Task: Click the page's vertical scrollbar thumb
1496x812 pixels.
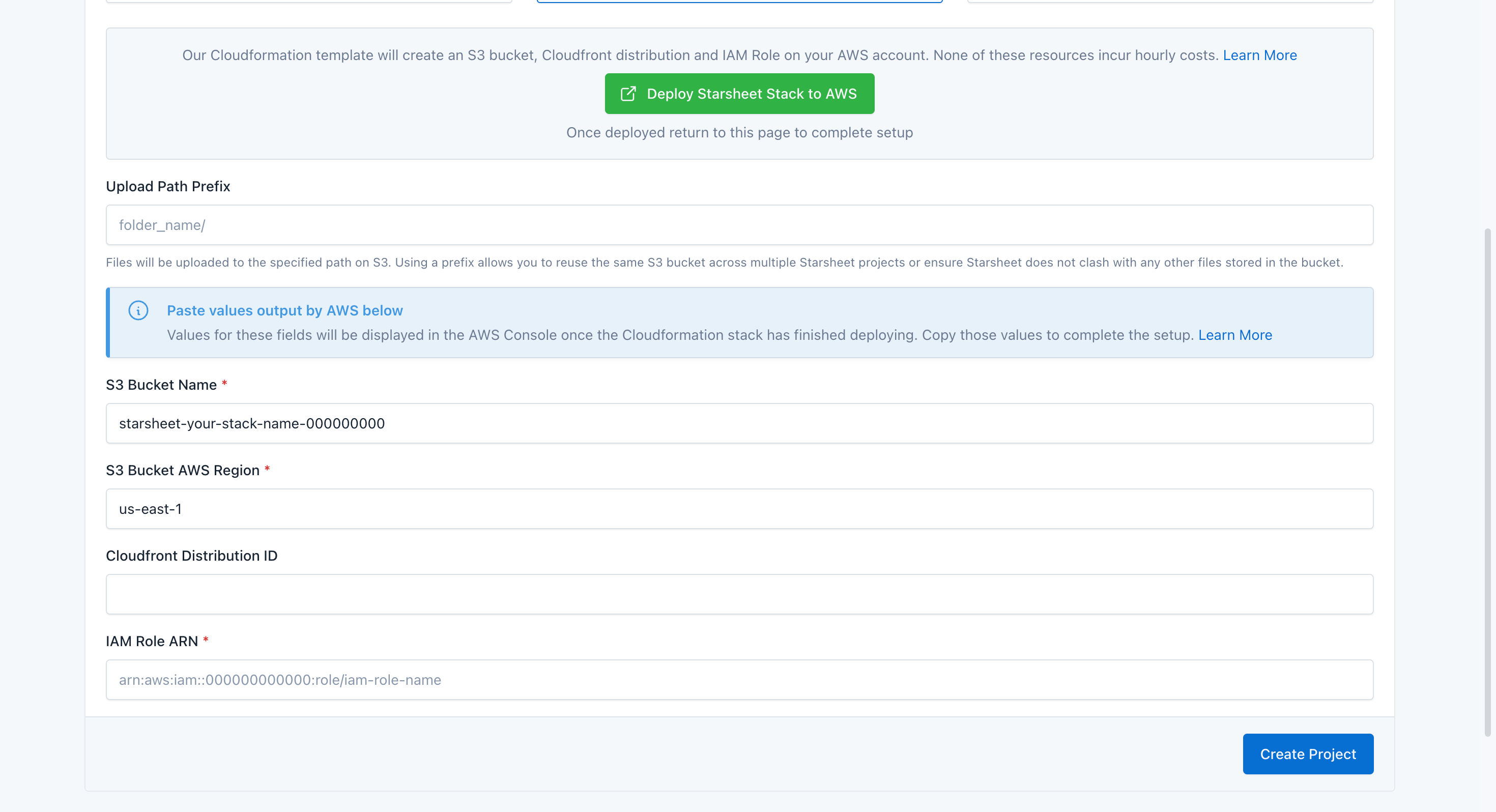Action: tap(1487, 482)
